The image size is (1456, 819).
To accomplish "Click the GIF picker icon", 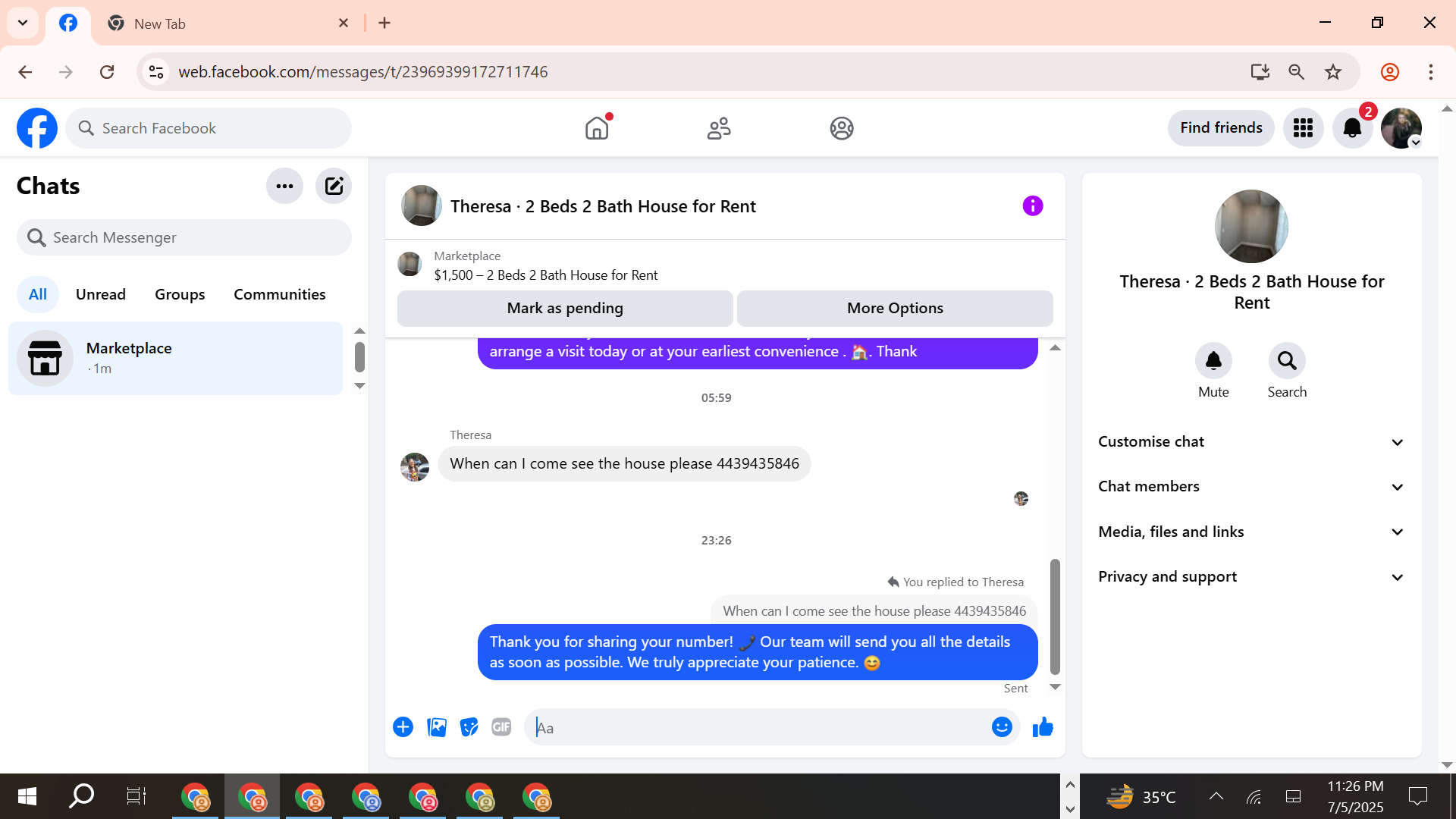I will pos(501,727).
